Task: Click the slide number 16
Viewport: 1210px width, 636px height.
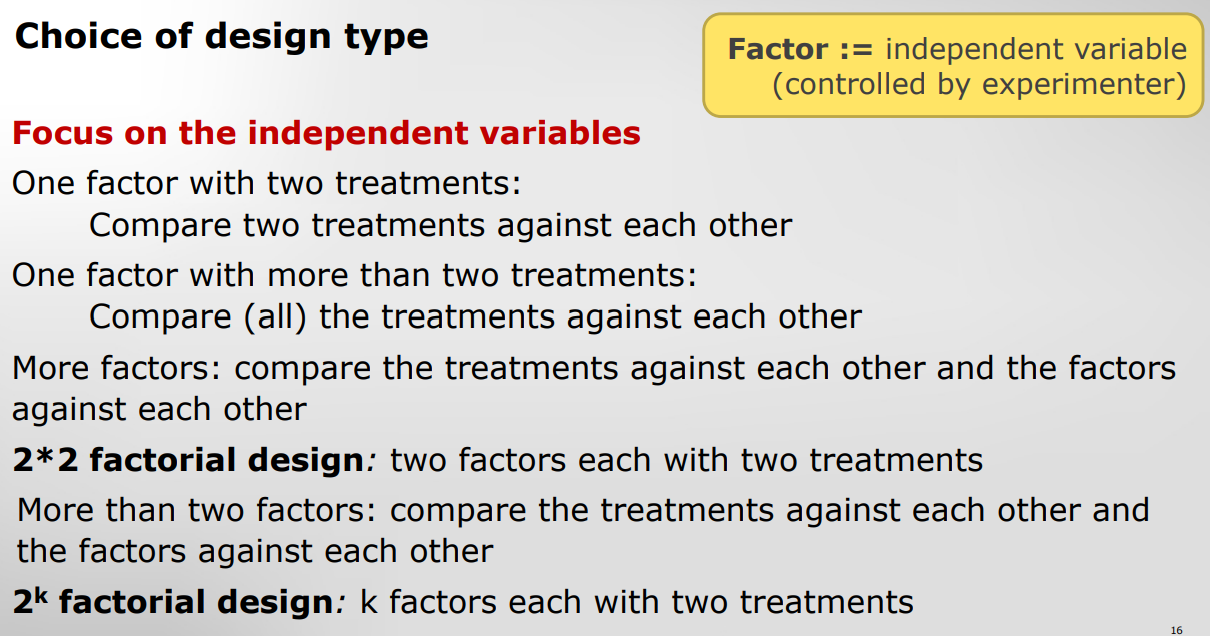Action: click(1176, 630)
